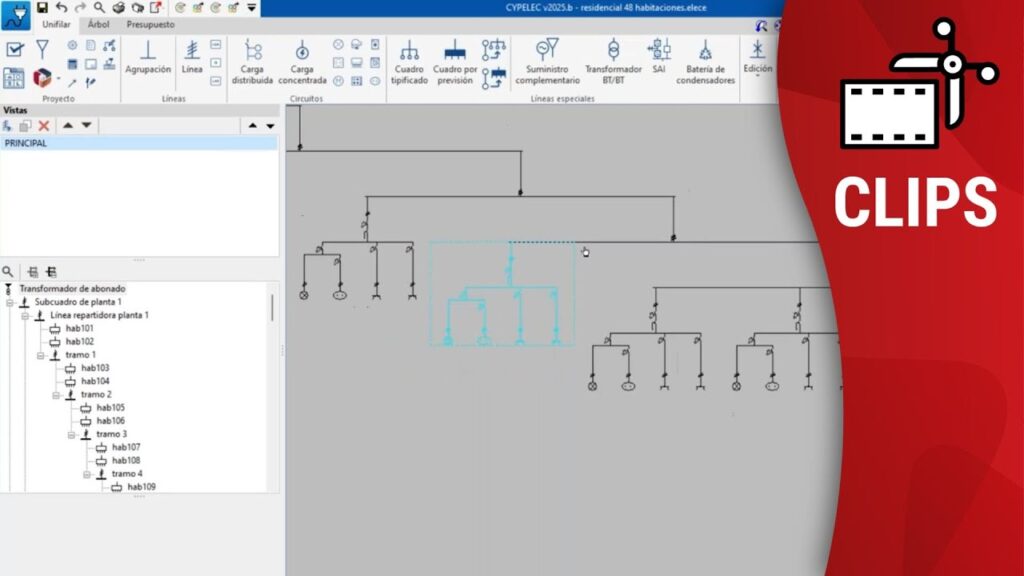Image resolution: width=1024 pixels, height=576 pixels.
Task: Click the Cuadro por previsión button
Action: point(454,62)
